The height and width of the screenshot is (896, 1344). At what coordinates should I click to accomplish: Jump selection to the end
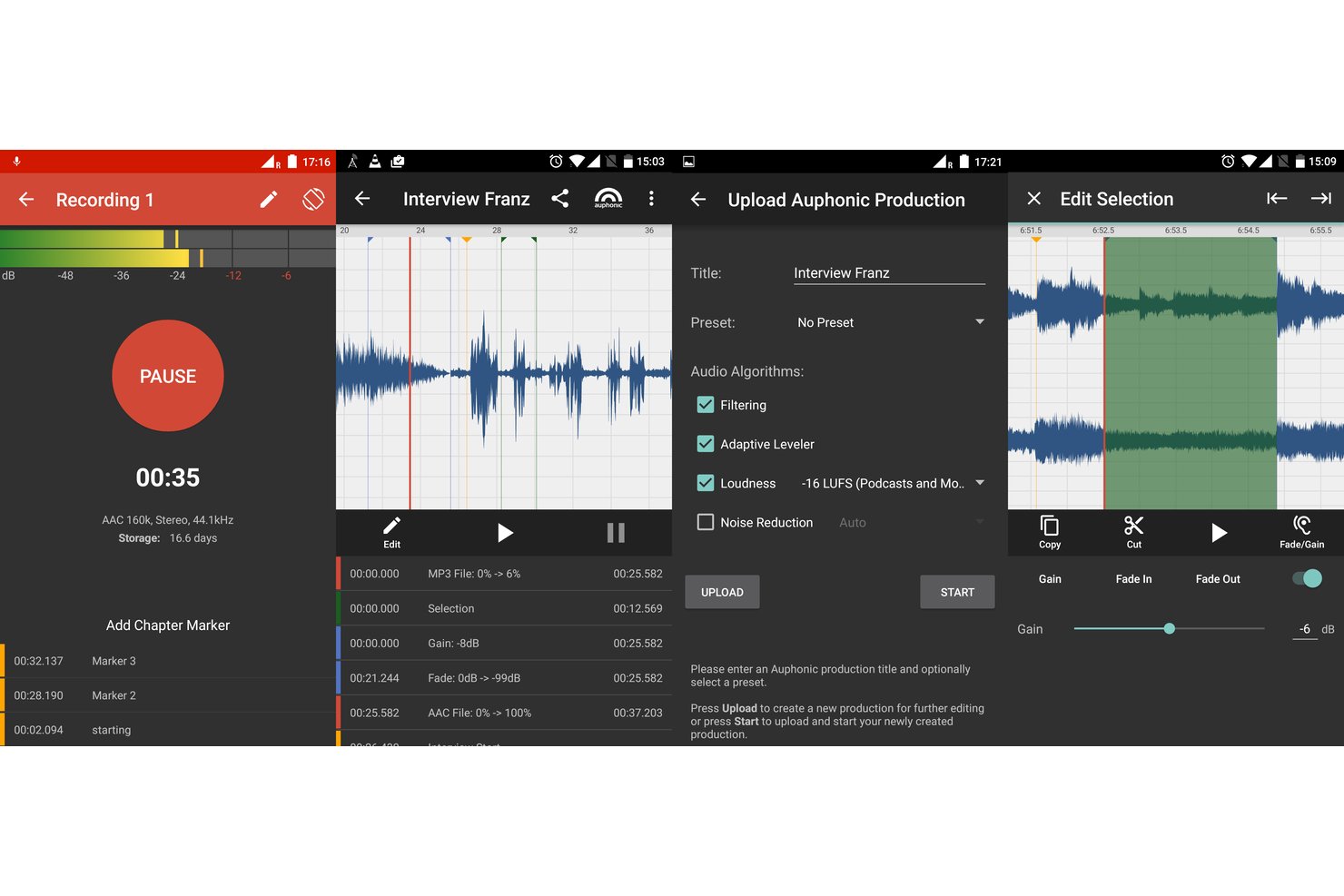(x=1321, y=199)
